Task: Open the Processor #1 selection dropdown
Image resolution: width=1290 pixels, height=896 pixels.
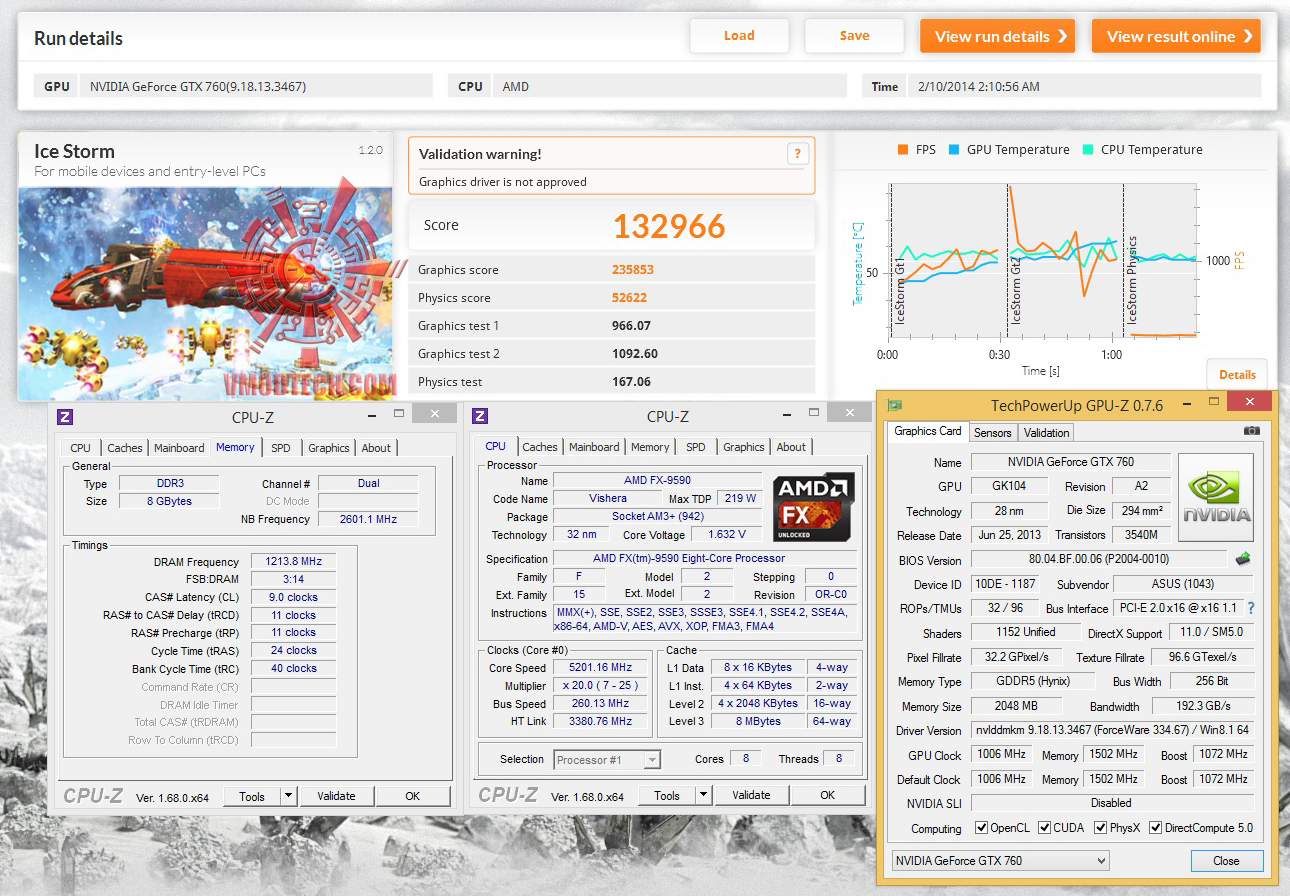Action: (x=607, y=760)
